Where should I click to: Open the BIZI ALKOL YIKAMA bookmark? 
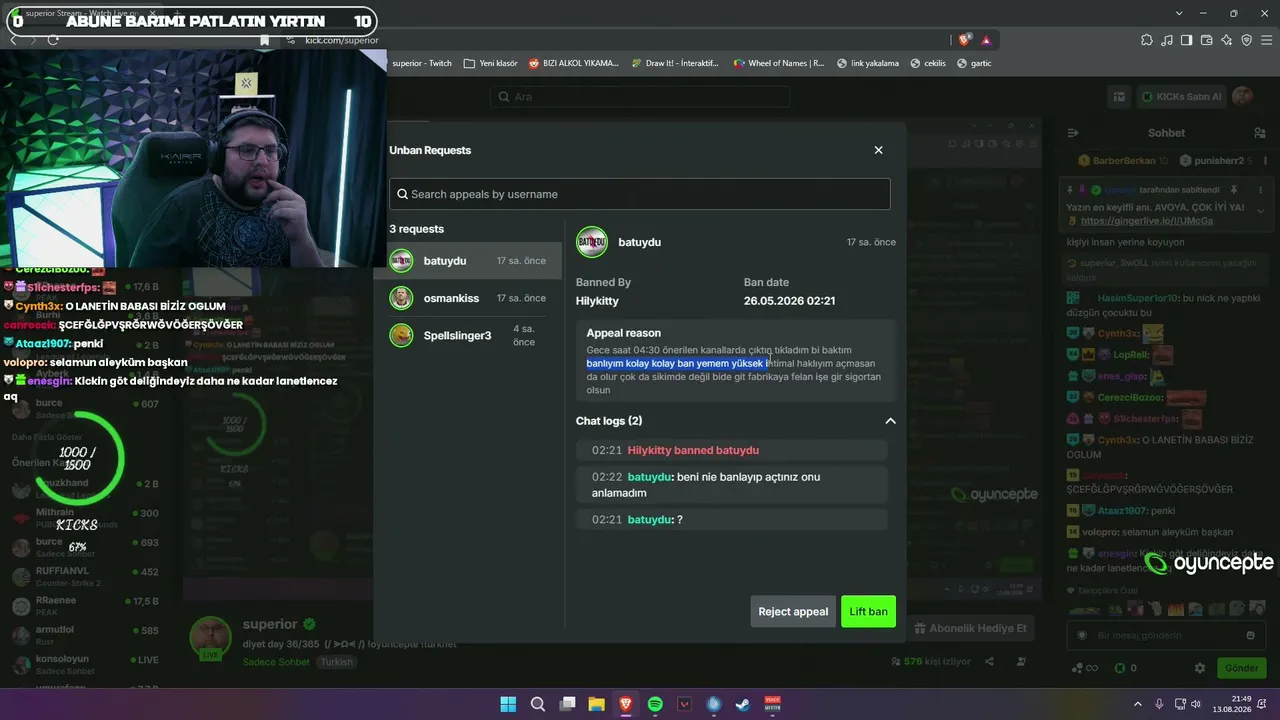(573, 63)
